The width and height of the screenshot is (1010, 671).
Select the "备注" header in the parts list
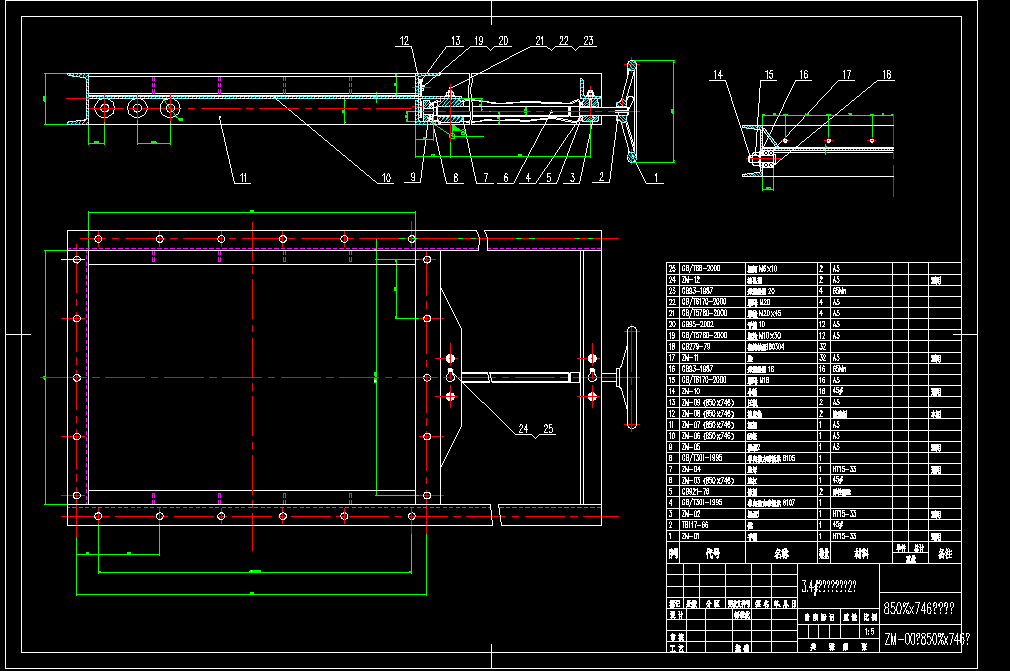945,553
